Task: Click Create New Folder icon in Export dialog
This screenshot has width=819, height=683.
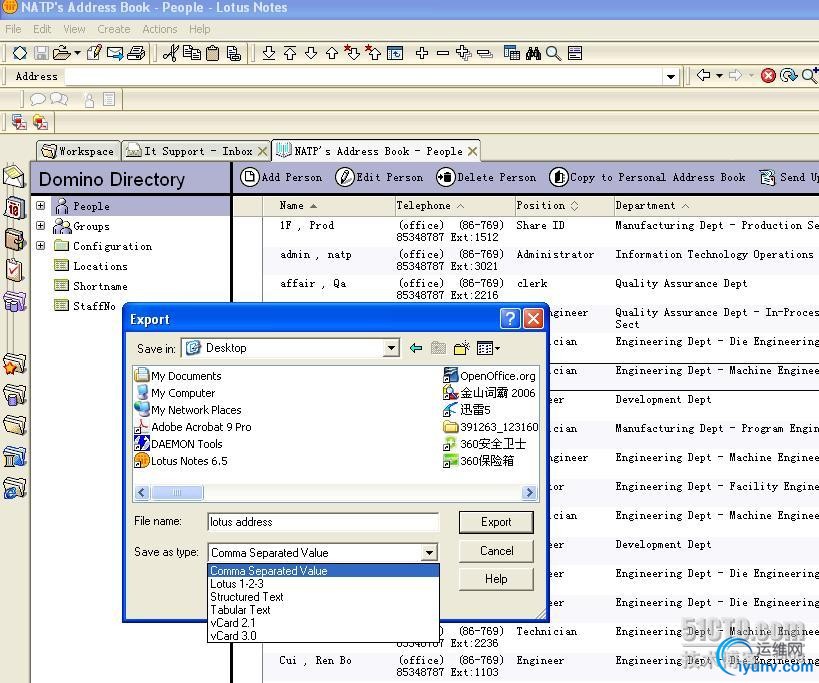Action: click(x=462, y=348)
